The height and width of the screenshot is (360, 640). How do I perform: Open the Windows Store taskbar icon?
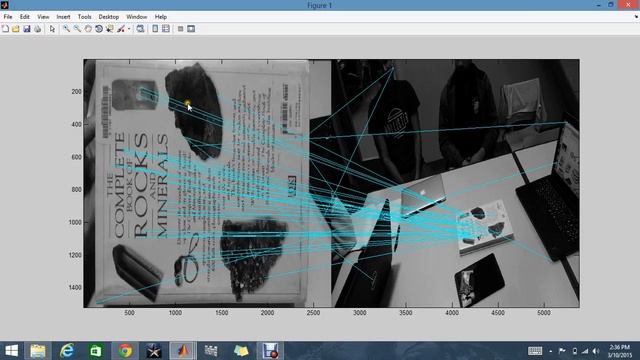(x=96, y=351)
